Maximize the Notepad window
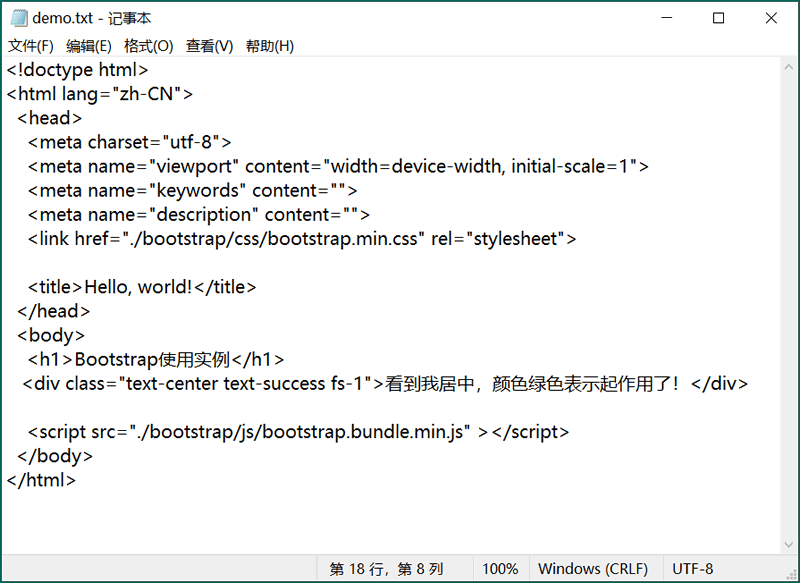The width and height of the screenshot is (800, 583). point(718,18)
